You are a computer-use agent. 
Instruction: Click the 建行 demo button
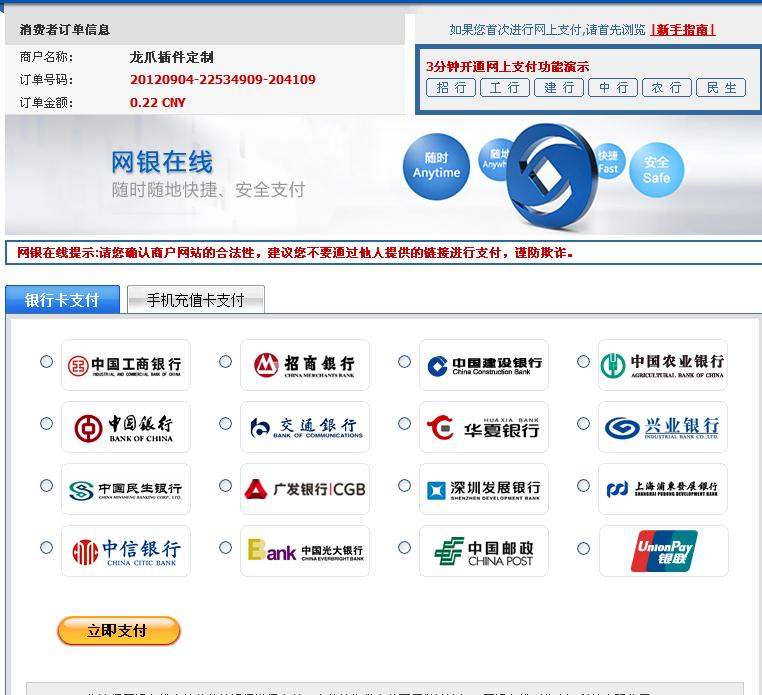[559, 88]
